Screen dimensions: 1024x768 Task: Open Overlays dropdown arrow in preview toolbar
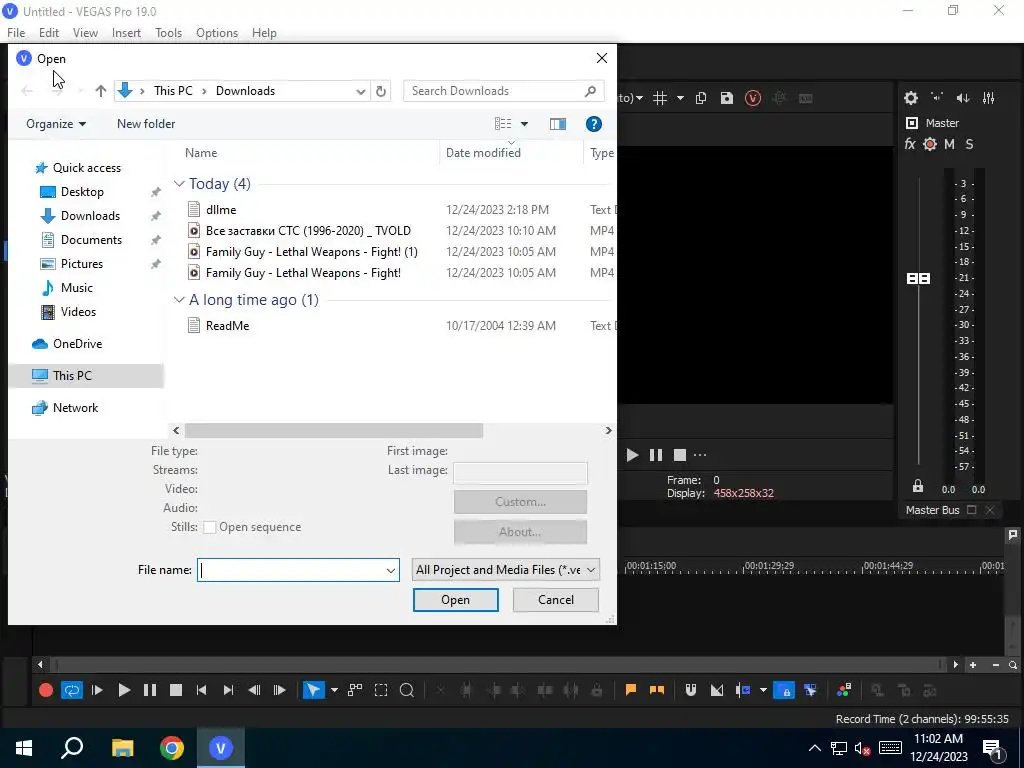tap(680, 98)
